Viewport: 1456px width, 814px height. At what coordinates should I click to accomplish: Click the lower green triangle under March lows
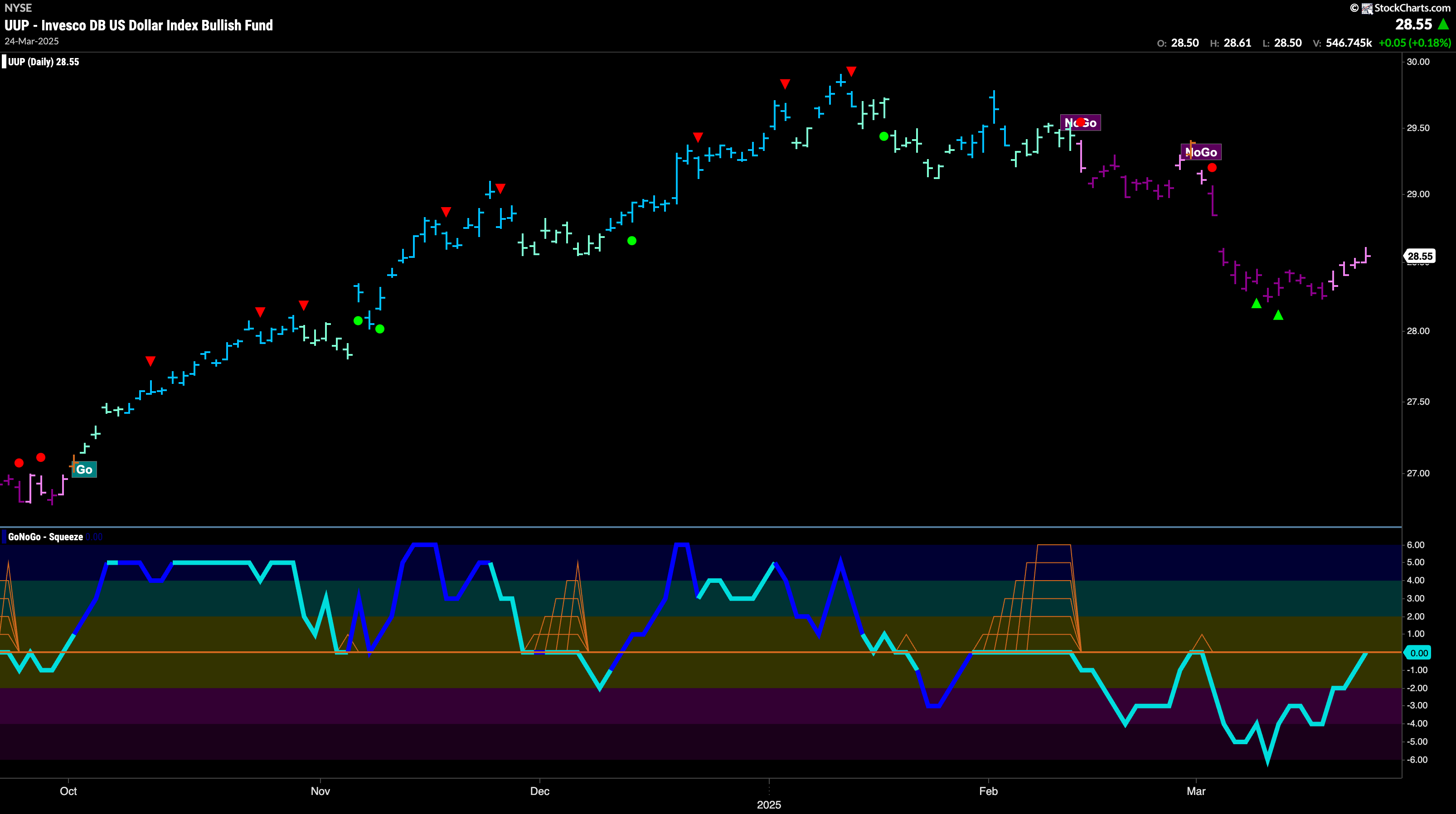pyautogui.click(x=1278, y=315)
